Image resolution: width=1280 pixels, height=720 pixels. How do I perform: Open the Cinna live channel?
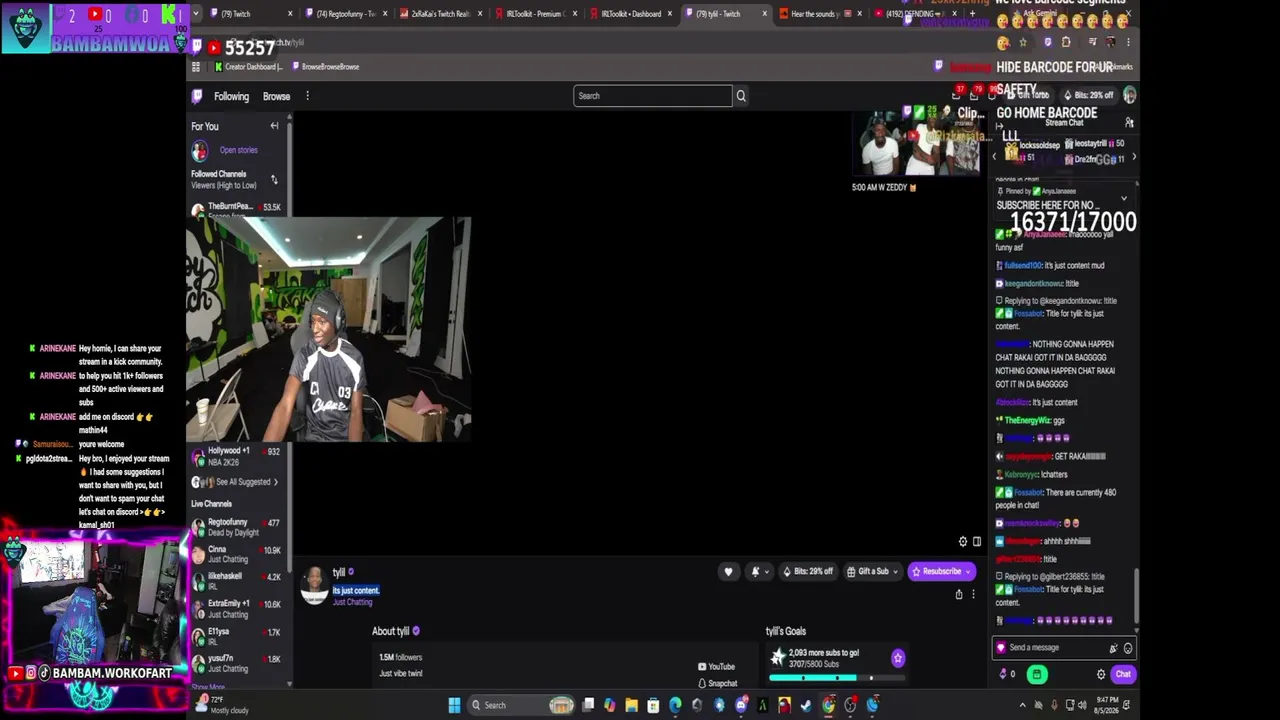coord(238,555)
